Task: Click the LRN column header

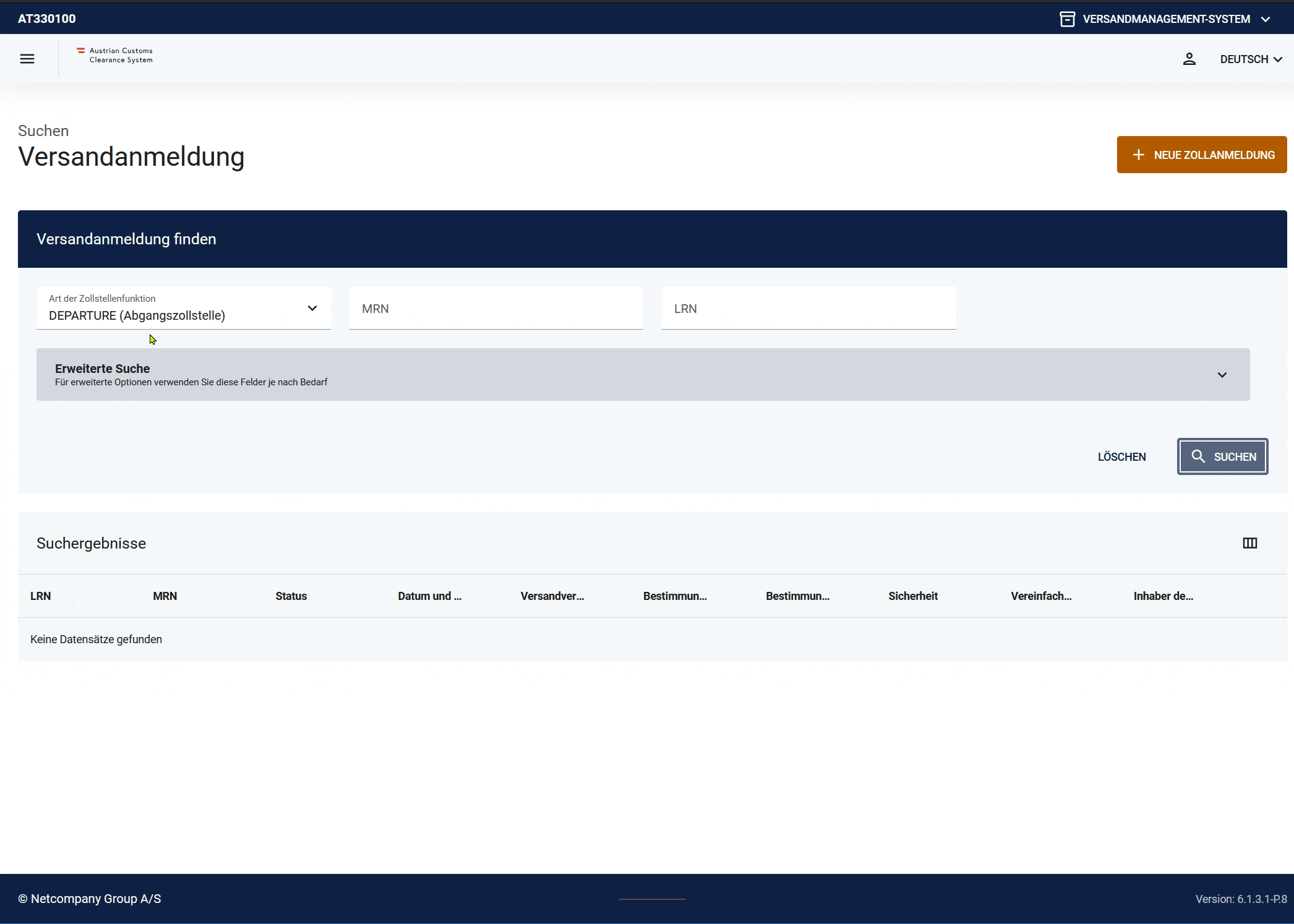Action: 41,596
